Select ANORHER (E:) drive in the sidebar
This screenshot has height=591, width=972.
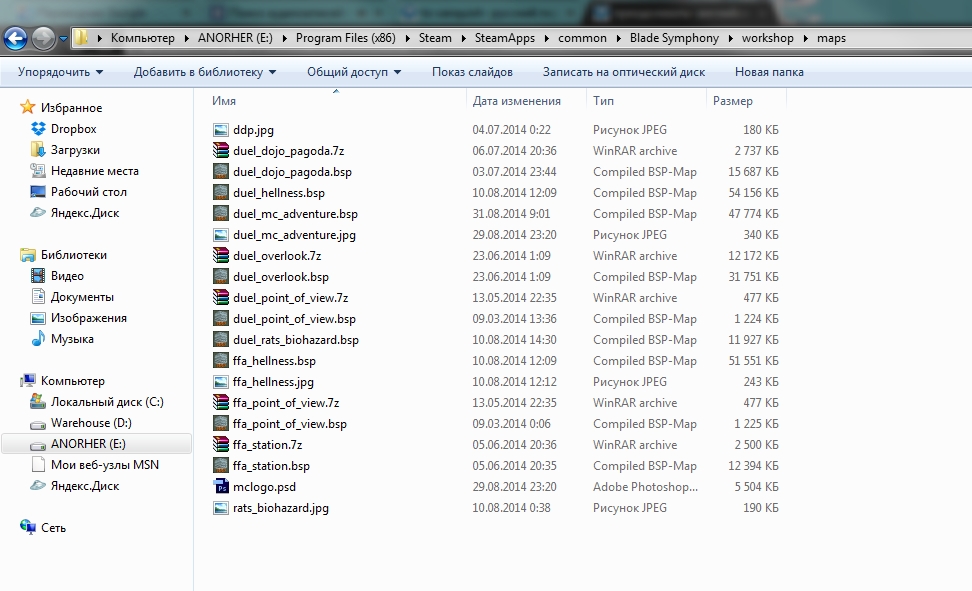tap(97, 444)
